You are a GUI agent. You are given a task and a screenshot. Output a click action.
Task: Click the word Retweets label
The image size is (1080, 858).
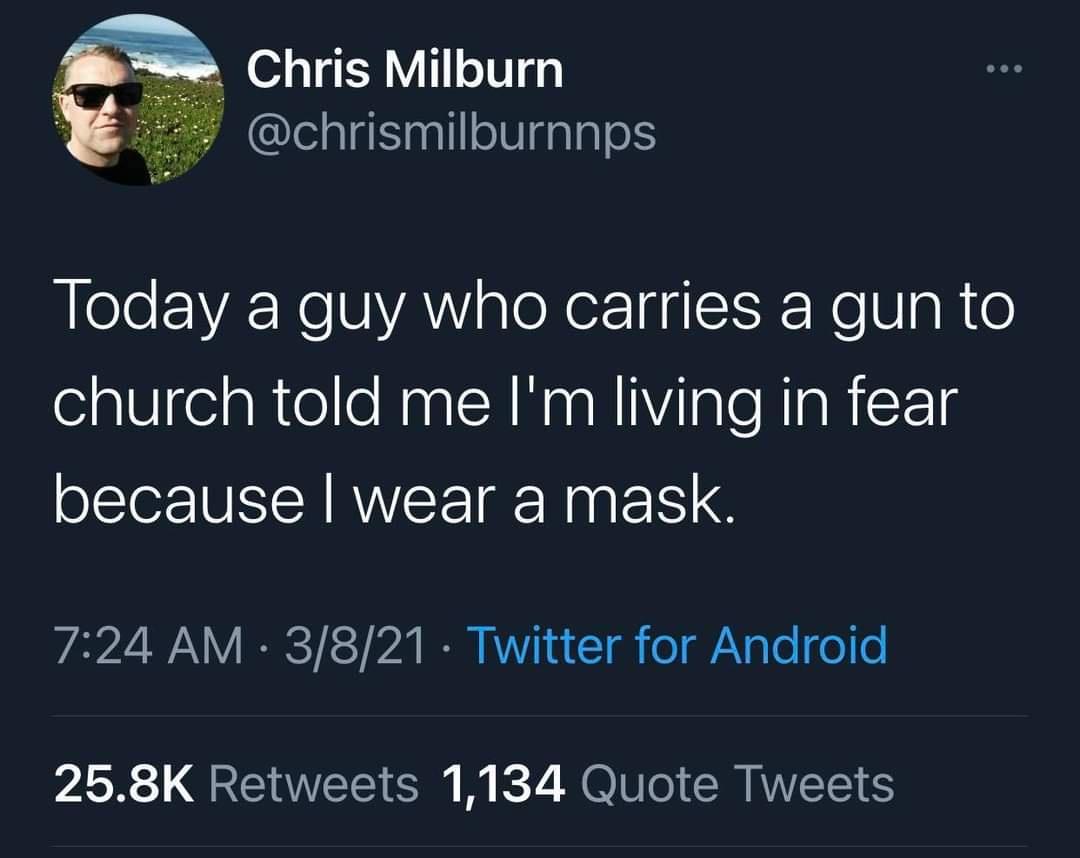(x=314, y=784)
